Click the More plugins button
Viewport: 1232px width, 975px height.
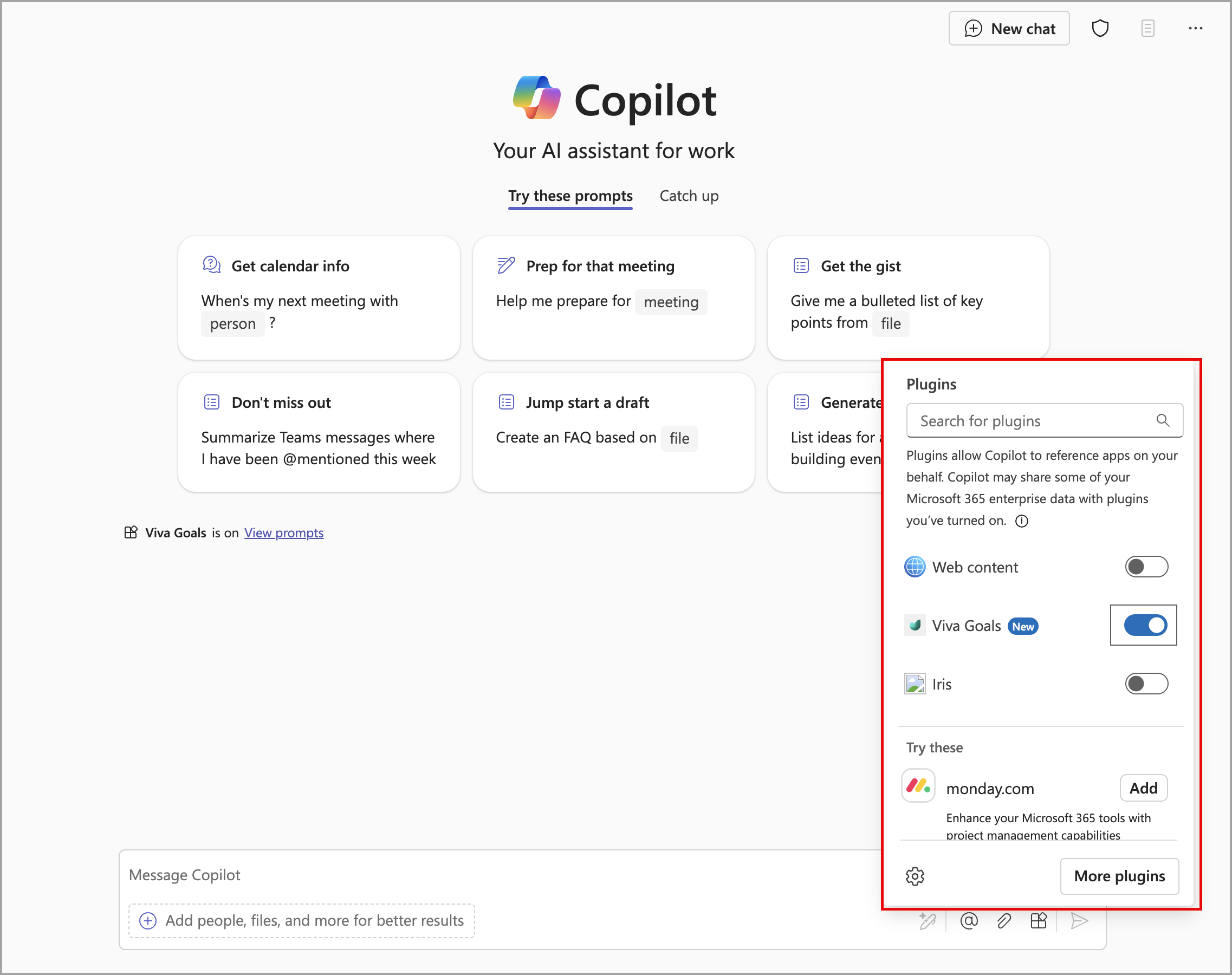[1119, 875]
